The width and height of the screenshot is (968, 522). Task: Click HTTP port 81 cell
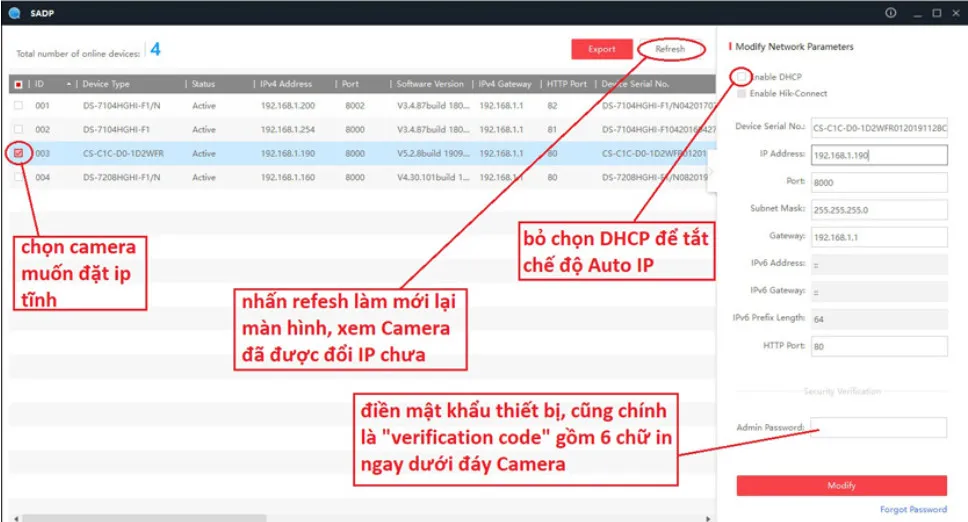pos(552,129)
